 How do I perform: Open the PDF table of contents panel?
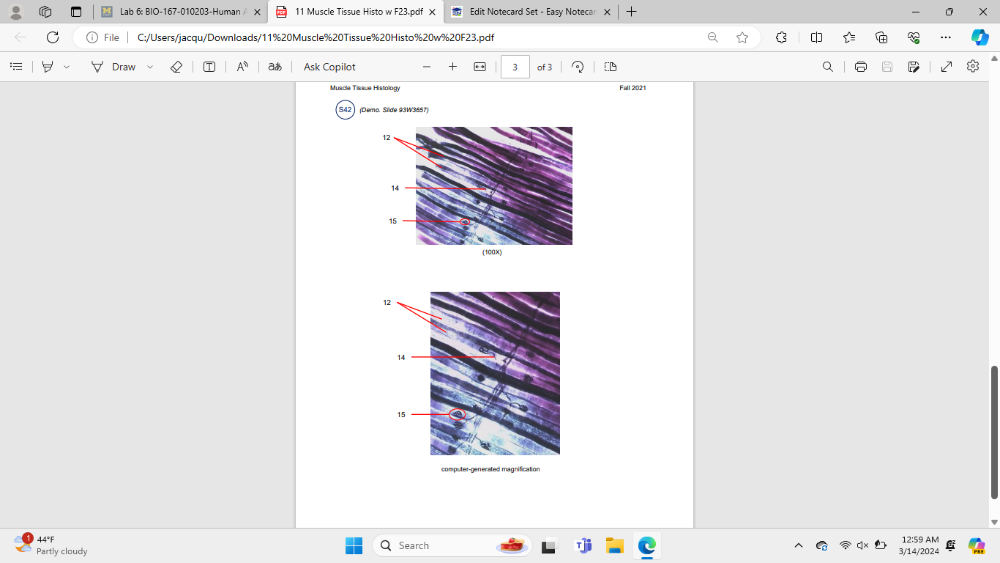coord(16,67)
